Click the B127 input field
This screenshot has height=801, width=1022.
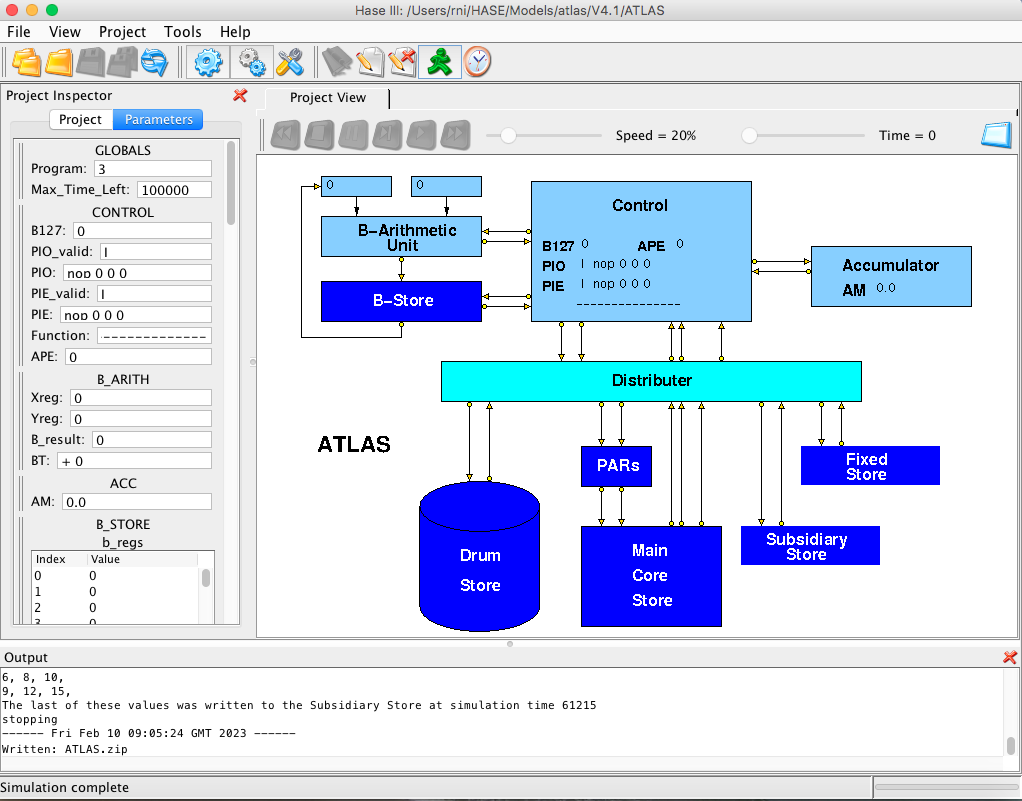point(142,231)
